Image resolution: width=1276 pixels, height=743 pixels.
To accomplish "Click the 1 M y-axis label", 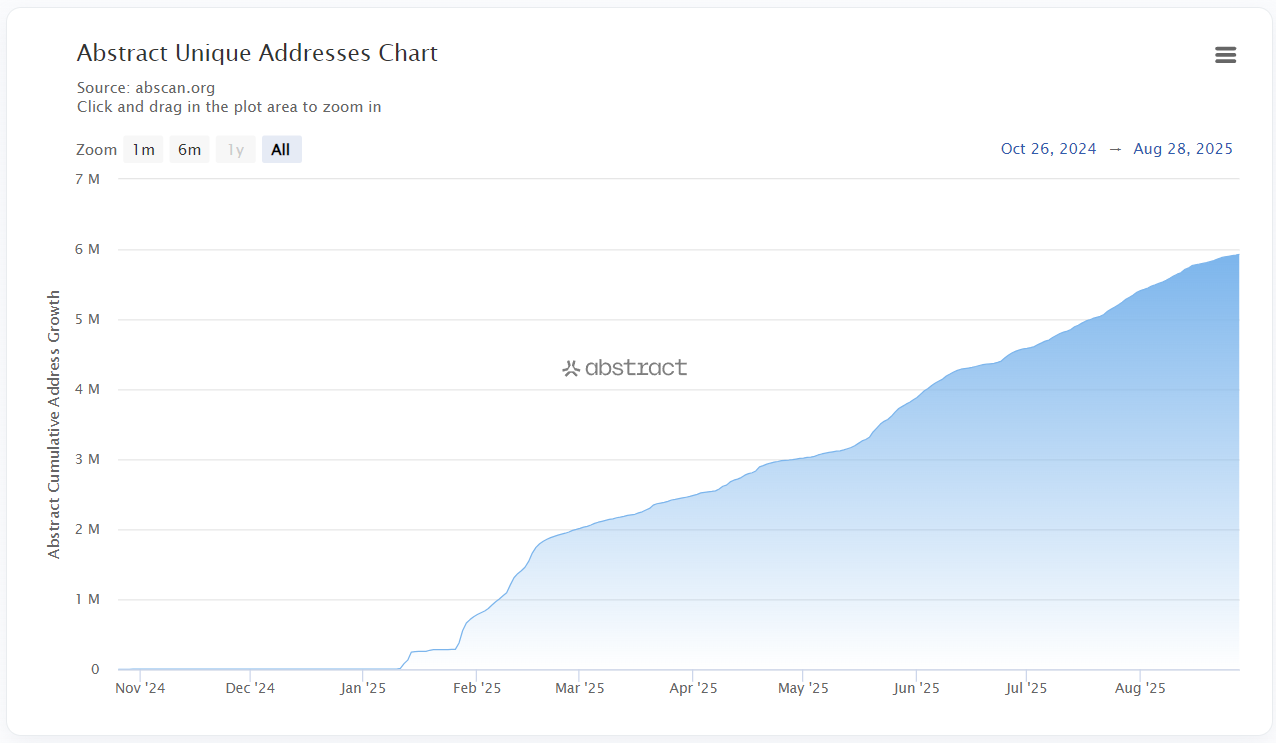I will (x=88, y=599).
